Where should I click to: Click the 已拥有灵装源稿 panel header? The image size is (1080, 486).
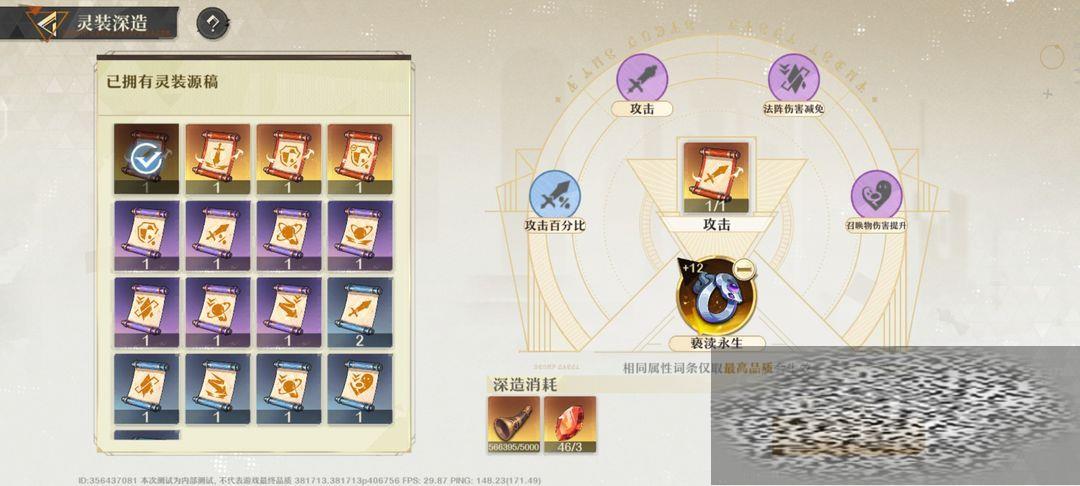(x=163, y=81)
